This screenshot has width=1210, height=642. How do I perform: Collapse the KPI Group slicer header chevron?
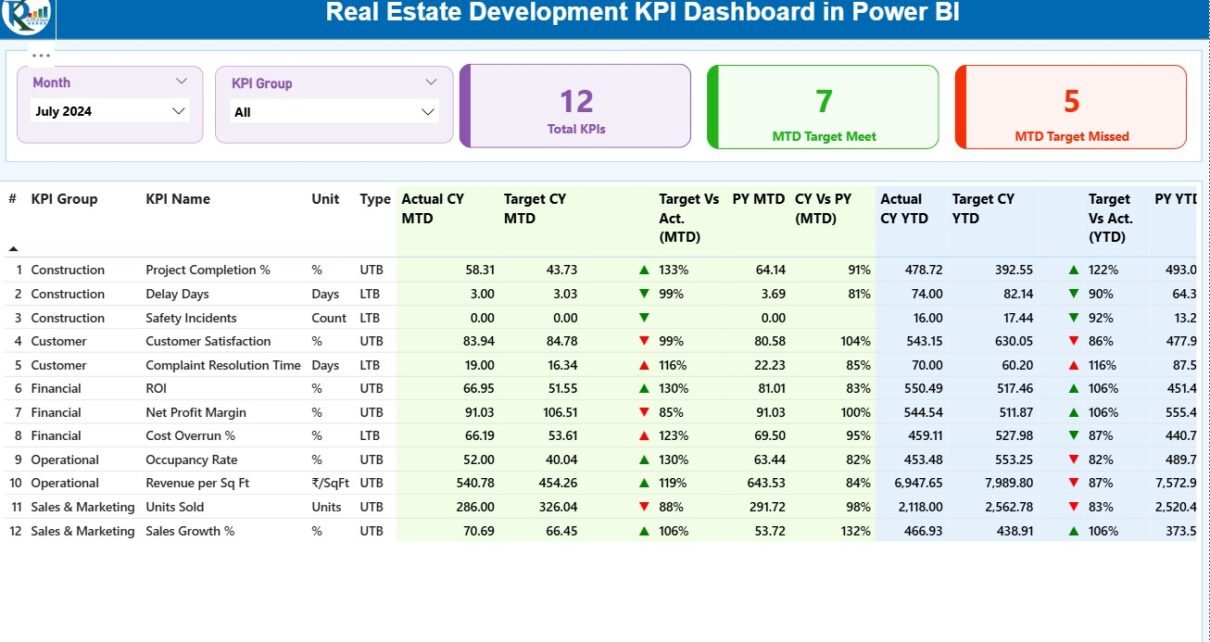(x=431, y=83)
